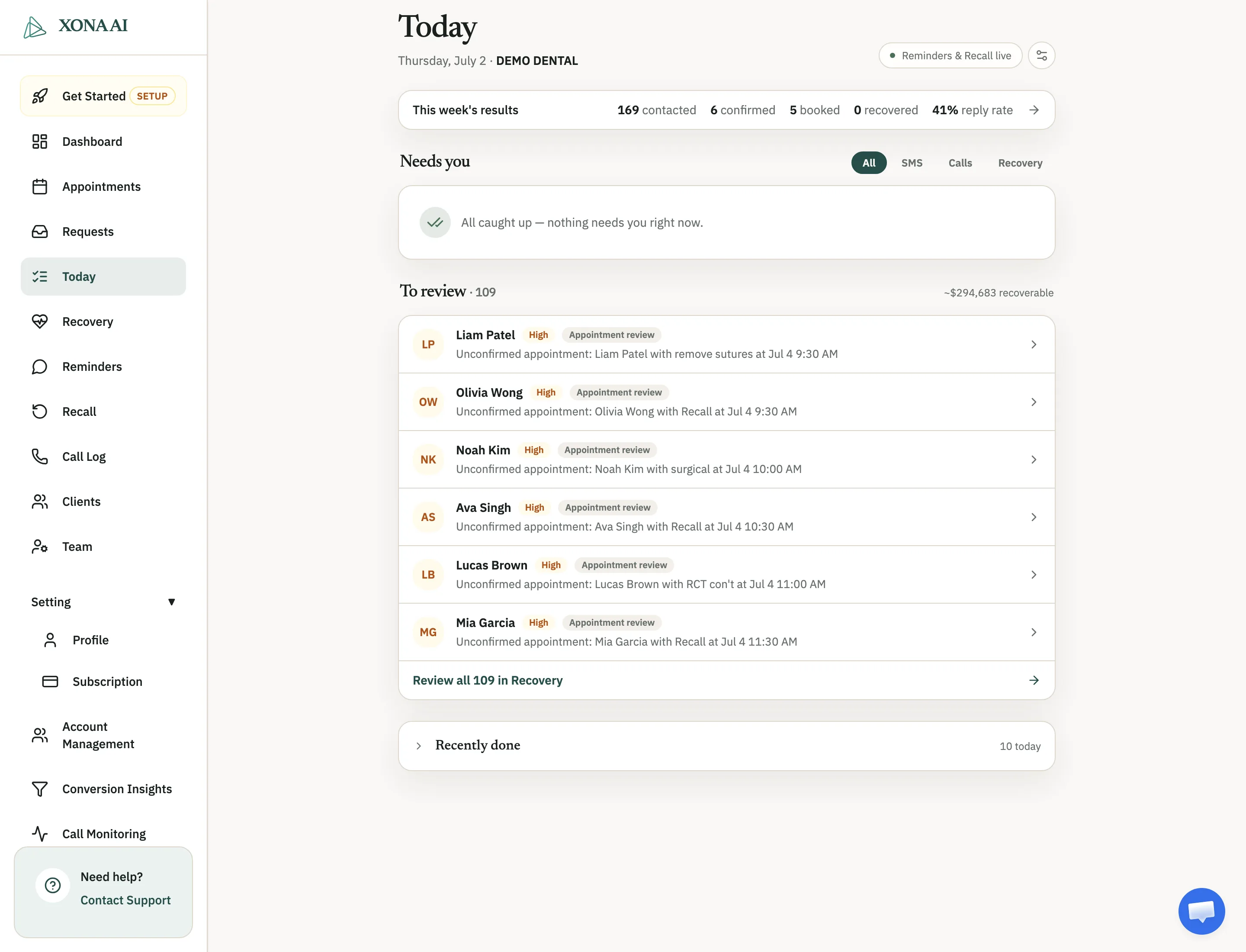Open Call Log in the sidebar

pyautogui.click(x=103, y=456)
